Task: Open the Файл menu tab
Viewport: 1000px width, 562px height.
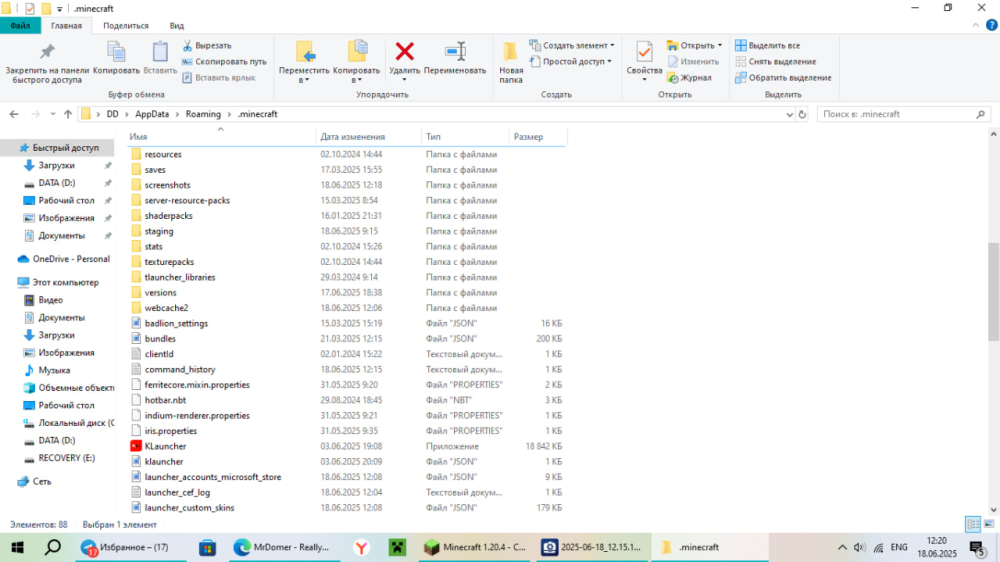Action: [x=20, y=26]
